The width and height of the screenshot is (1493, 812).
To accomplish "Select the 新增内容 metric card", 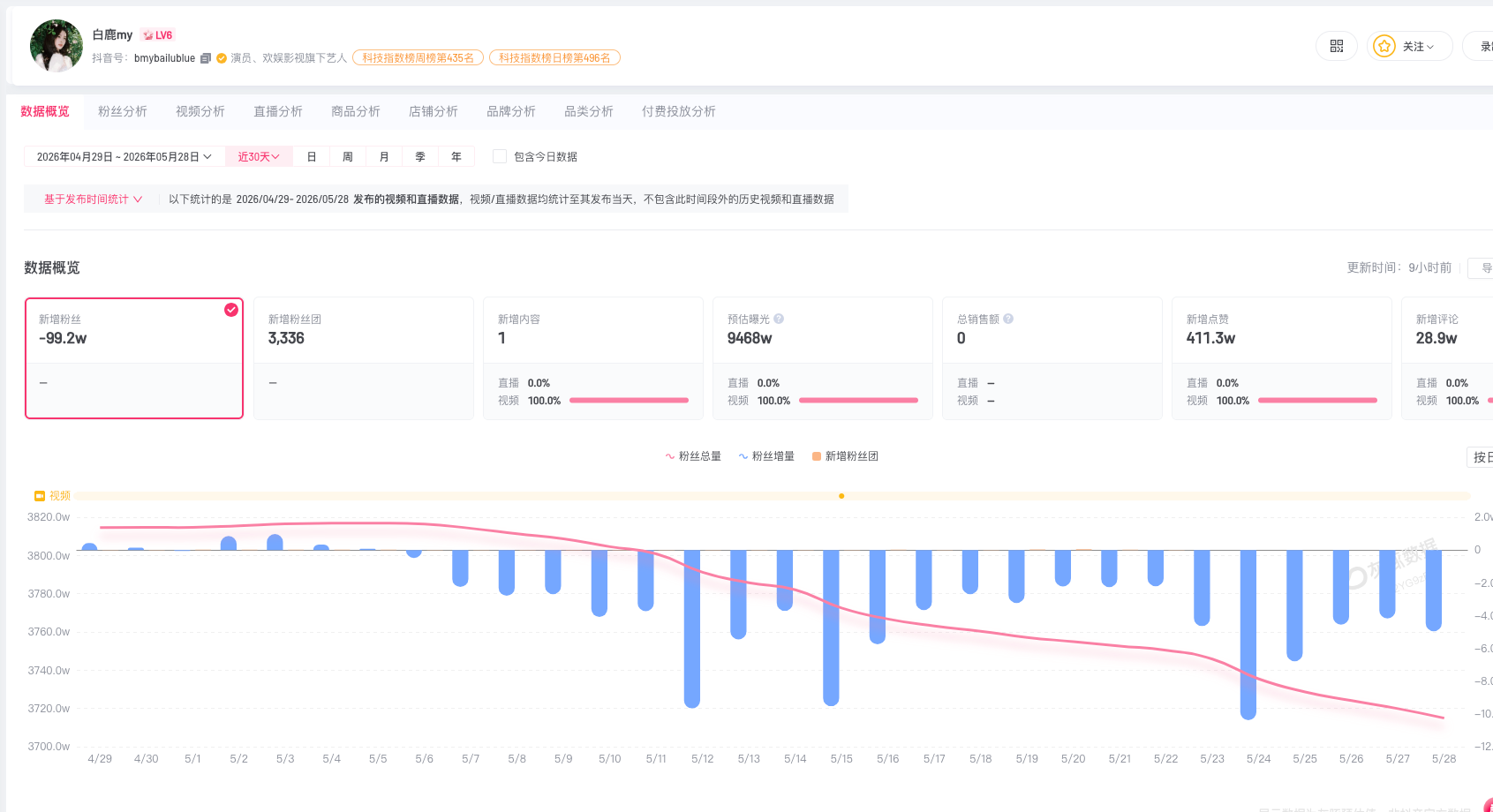I will click(x=593, y=358).
